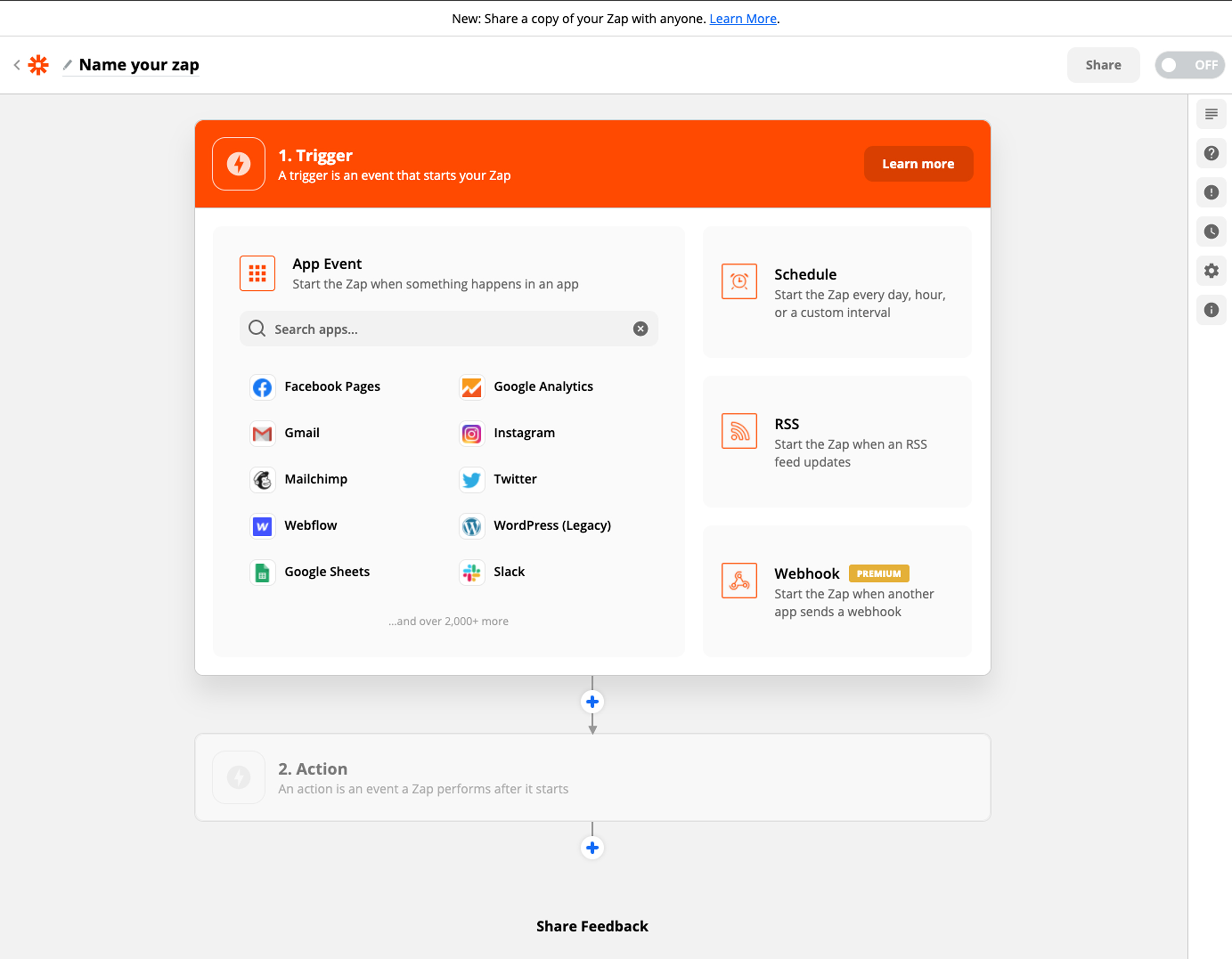
Task: Open the settings gear in sidebar
Action: pos(1211,271)
